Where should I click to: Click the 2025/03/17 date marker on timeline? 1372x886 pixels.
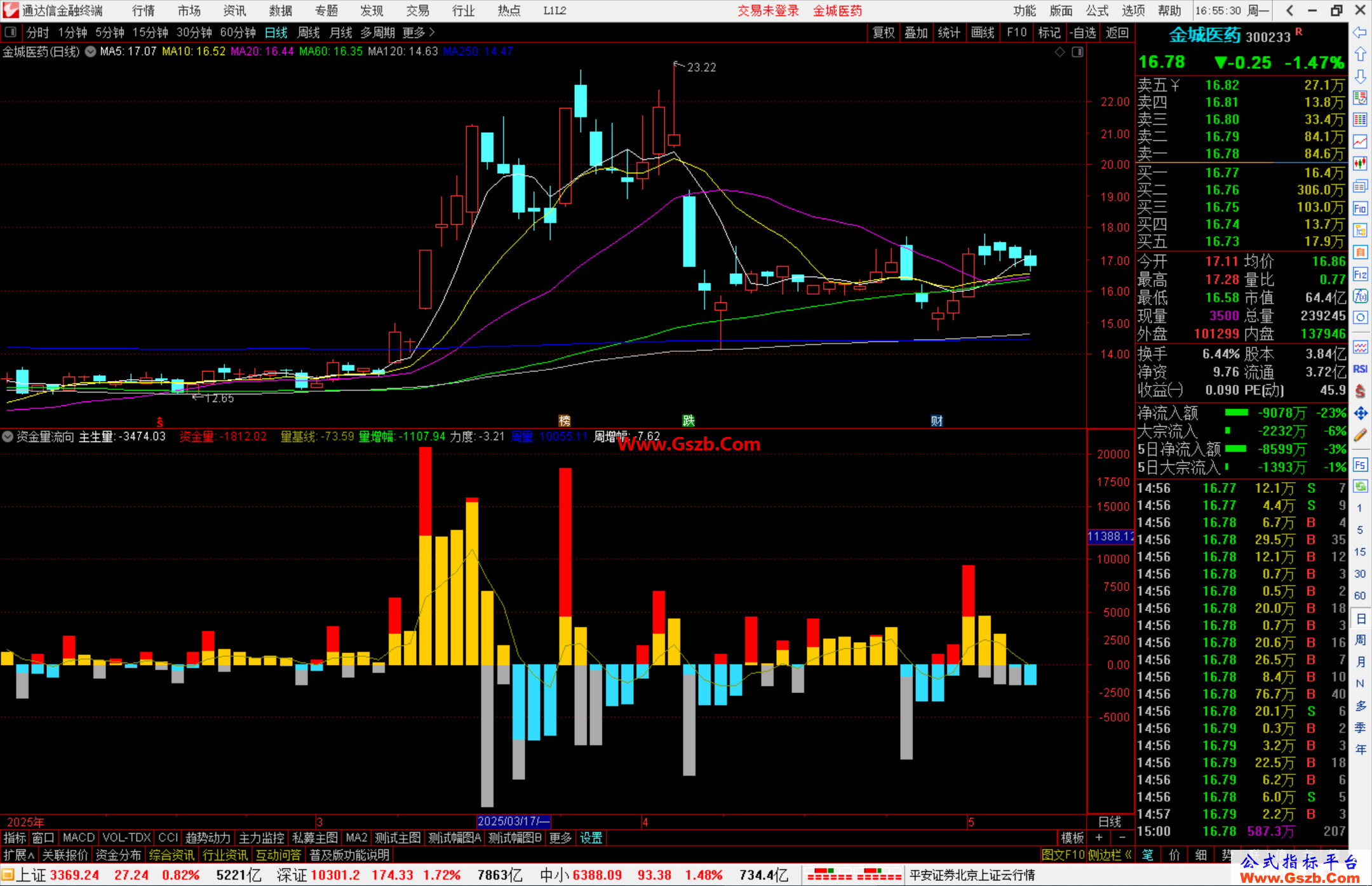pos(513,821)
